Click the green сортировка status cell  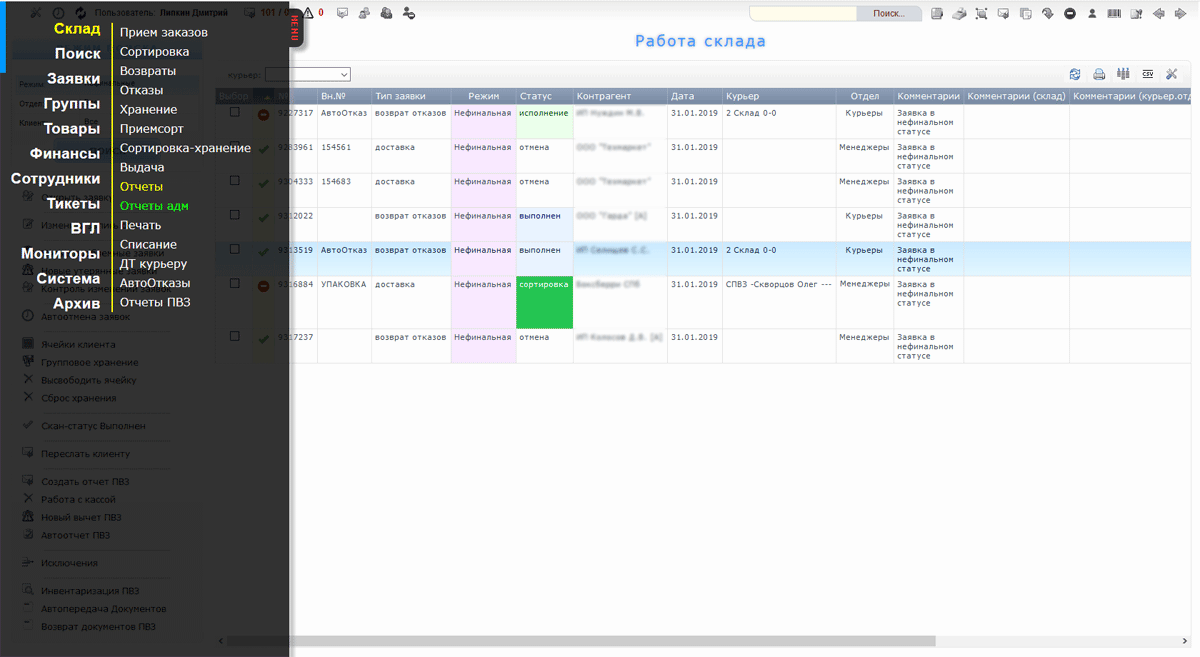(x=544, y=302)
